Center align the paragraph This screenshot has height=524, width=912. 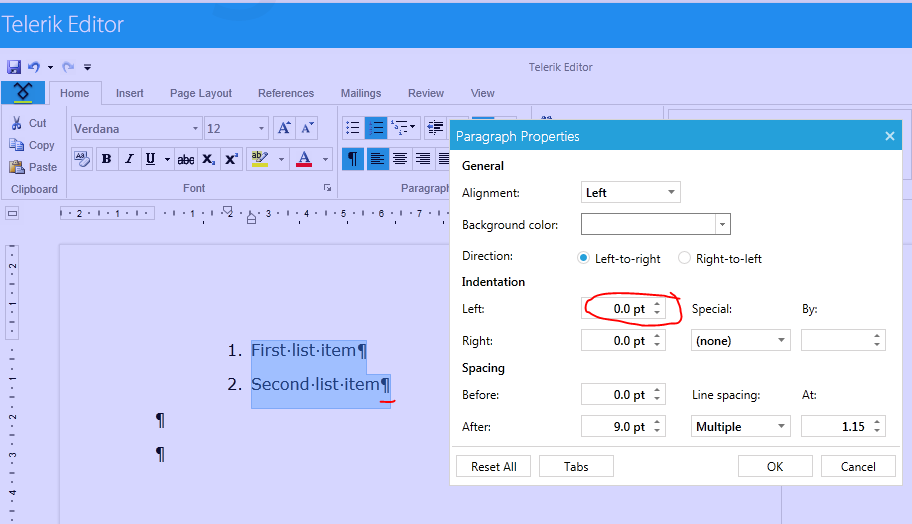pos(400,159)
